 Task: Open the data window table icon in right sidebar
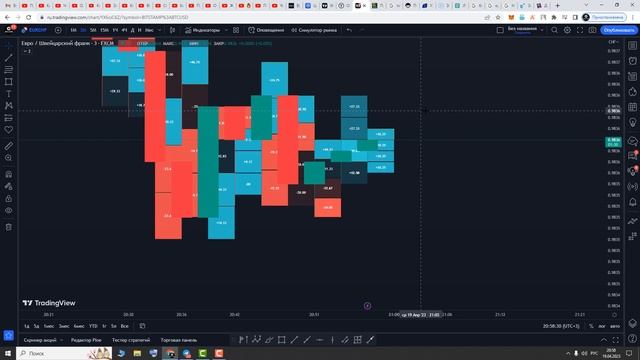click(x=632, y=107)
